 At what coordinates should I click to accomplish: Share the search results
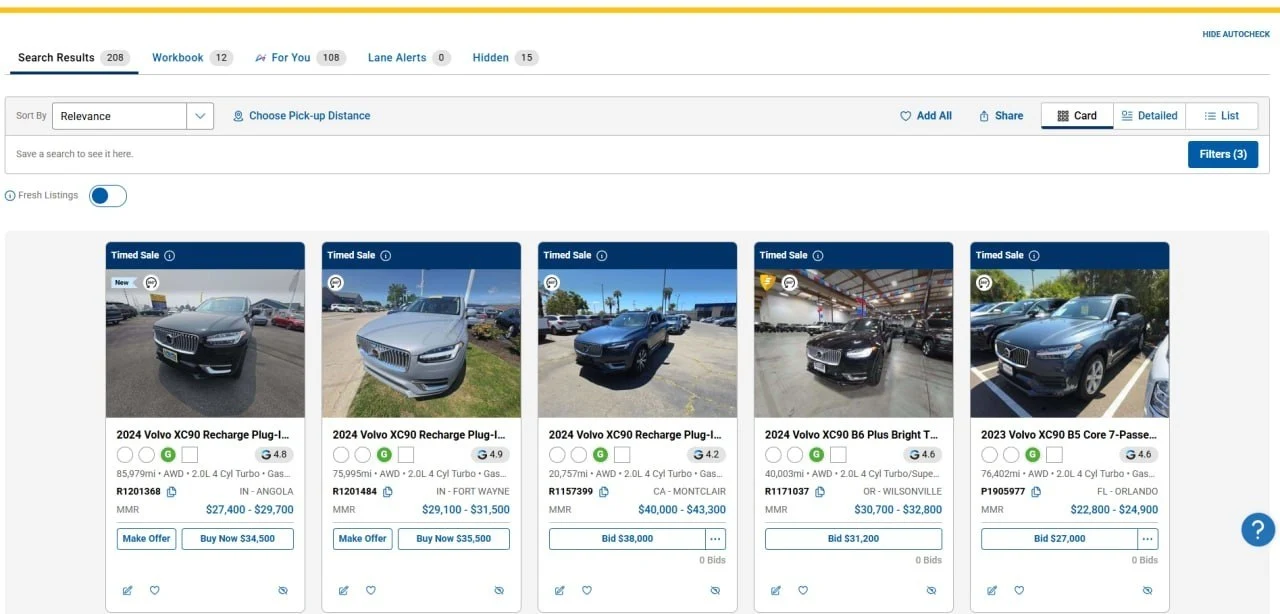point(1001,116)
